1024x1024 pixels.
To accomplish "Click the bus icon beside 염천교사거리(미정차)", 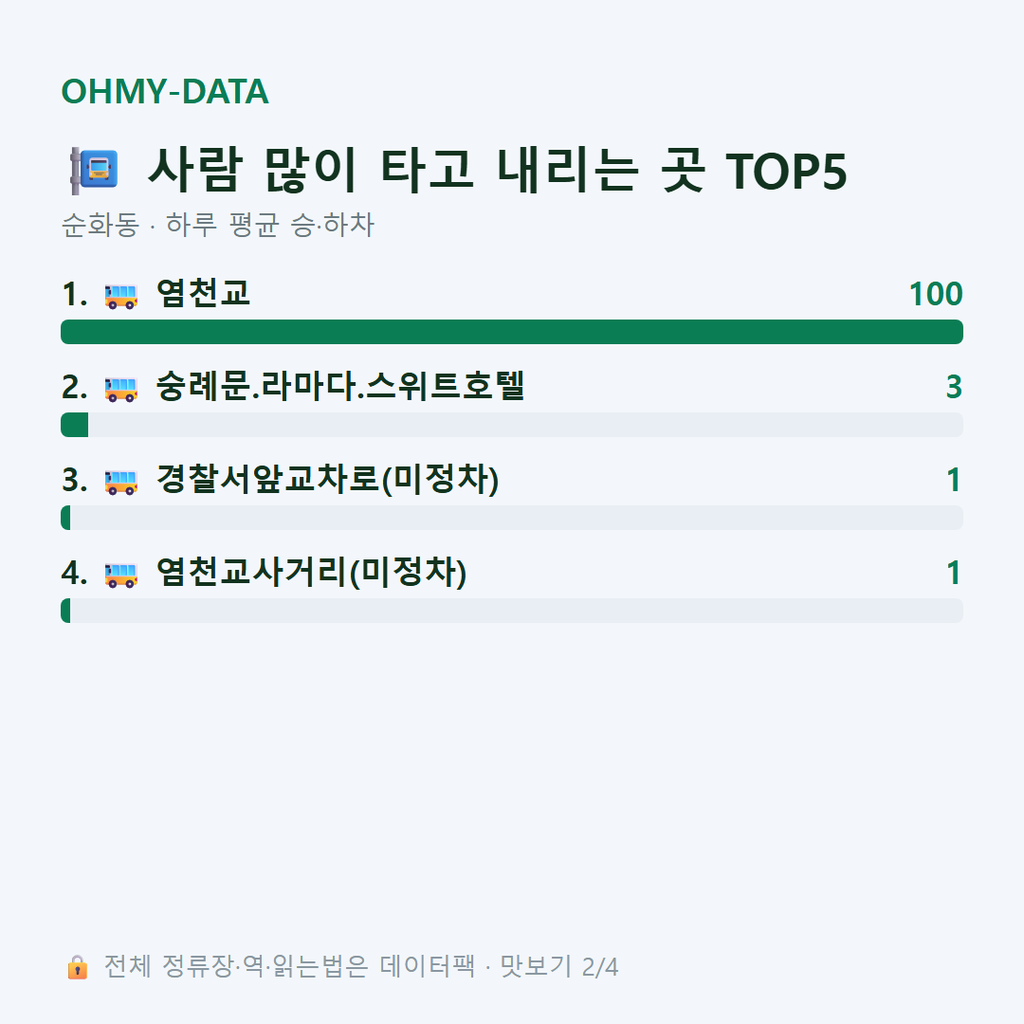I will (121, 575).
